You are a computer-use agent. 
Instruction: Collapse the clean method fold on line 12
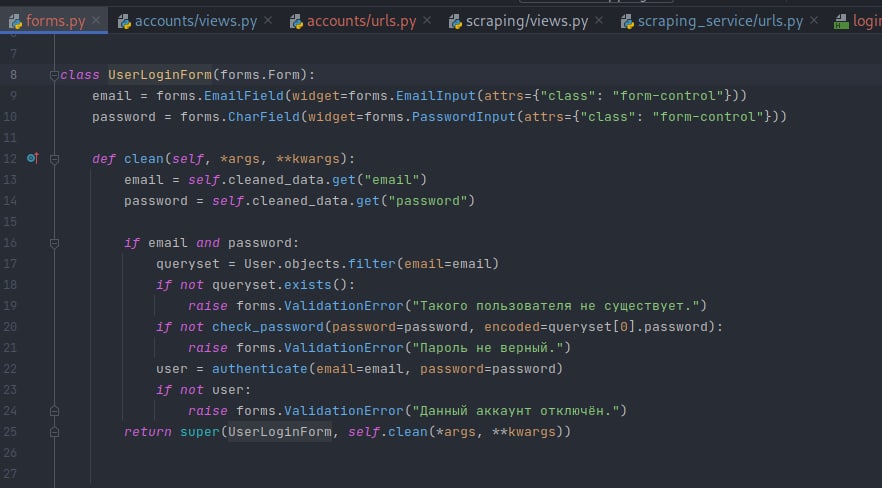(55, 159)
